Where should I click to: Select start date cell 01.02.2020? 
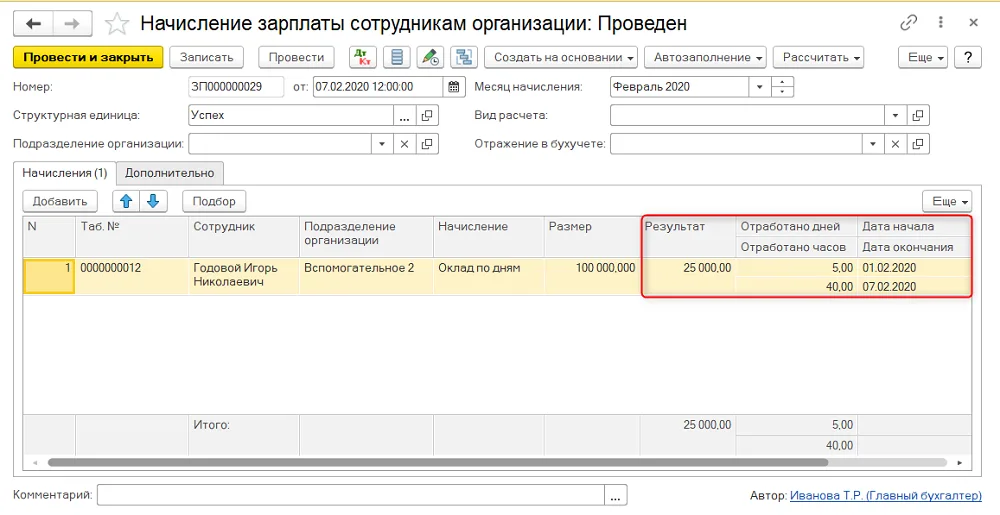click(914, 268)
